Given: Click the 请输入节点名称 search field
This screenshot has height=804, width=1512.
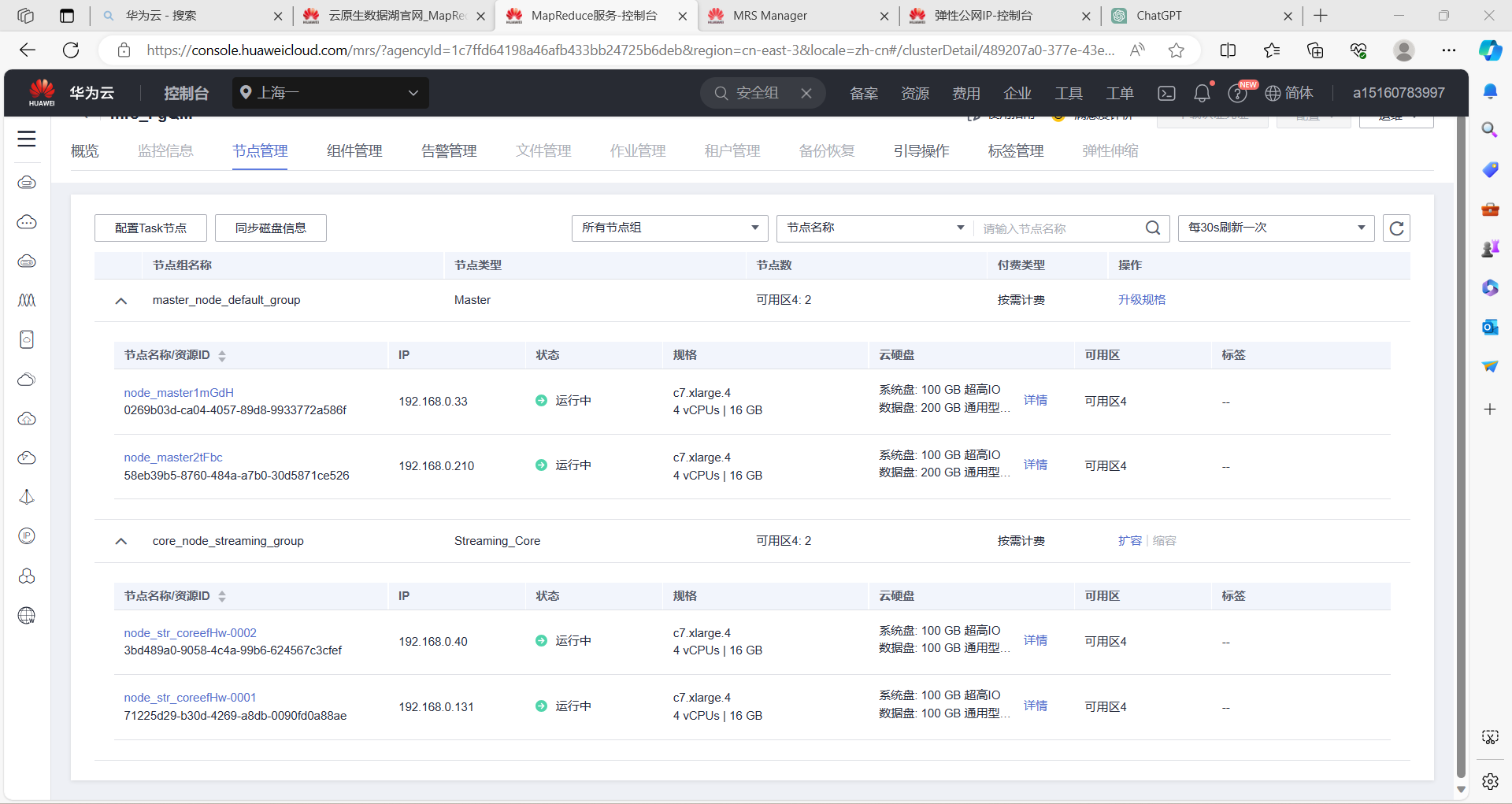Looking at the screenshot, I should (x=1058, y=228).
